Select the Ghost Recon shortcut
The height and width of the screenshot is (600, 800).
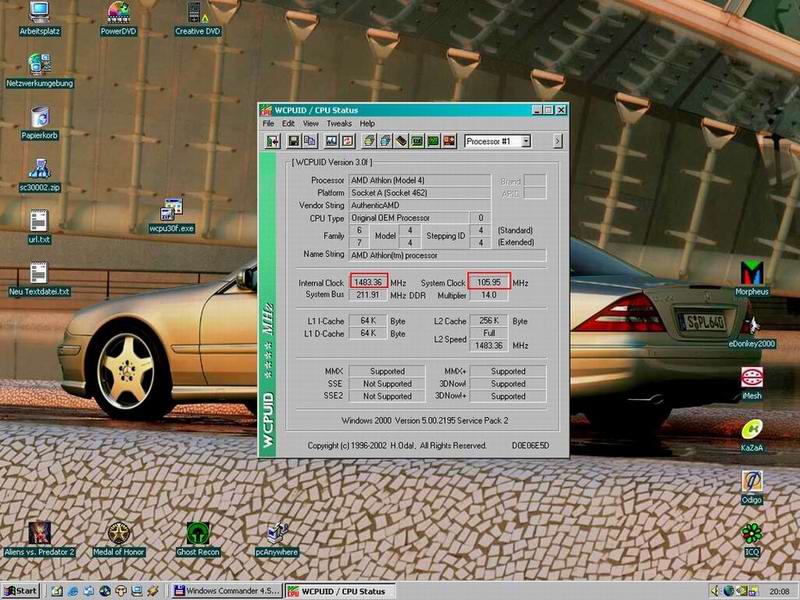click(198, 539)
